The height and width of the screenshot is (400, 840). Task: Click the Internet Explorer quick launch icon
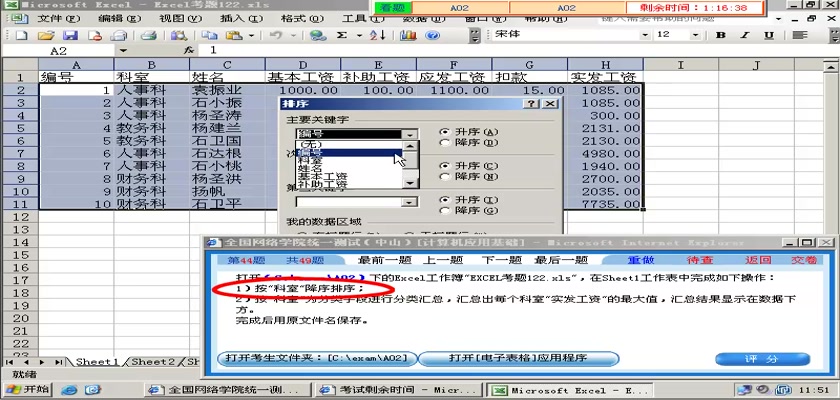69,390
